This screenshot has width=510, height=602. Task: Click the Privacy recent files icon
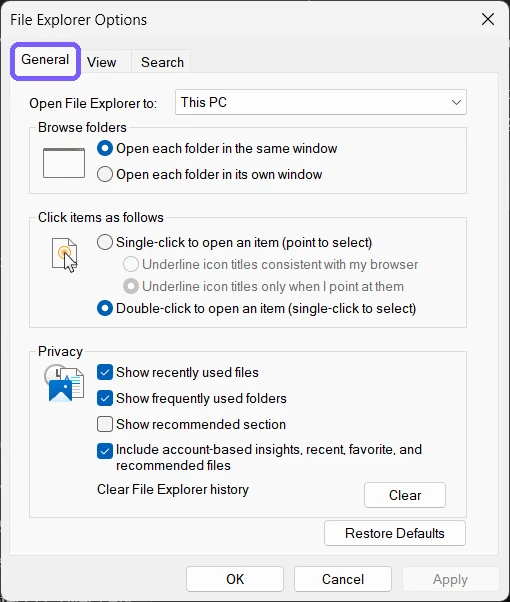click(x=64, y=383)
